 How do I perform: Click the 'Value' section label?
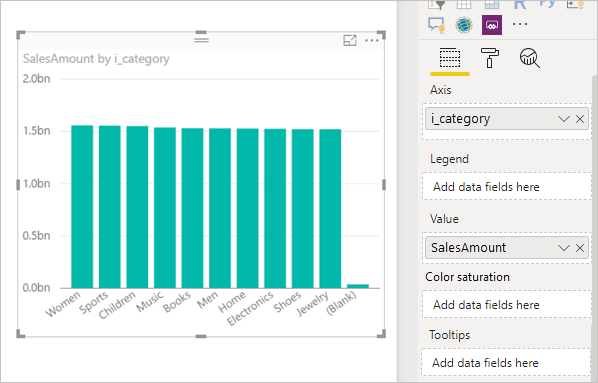click(444, 219)
